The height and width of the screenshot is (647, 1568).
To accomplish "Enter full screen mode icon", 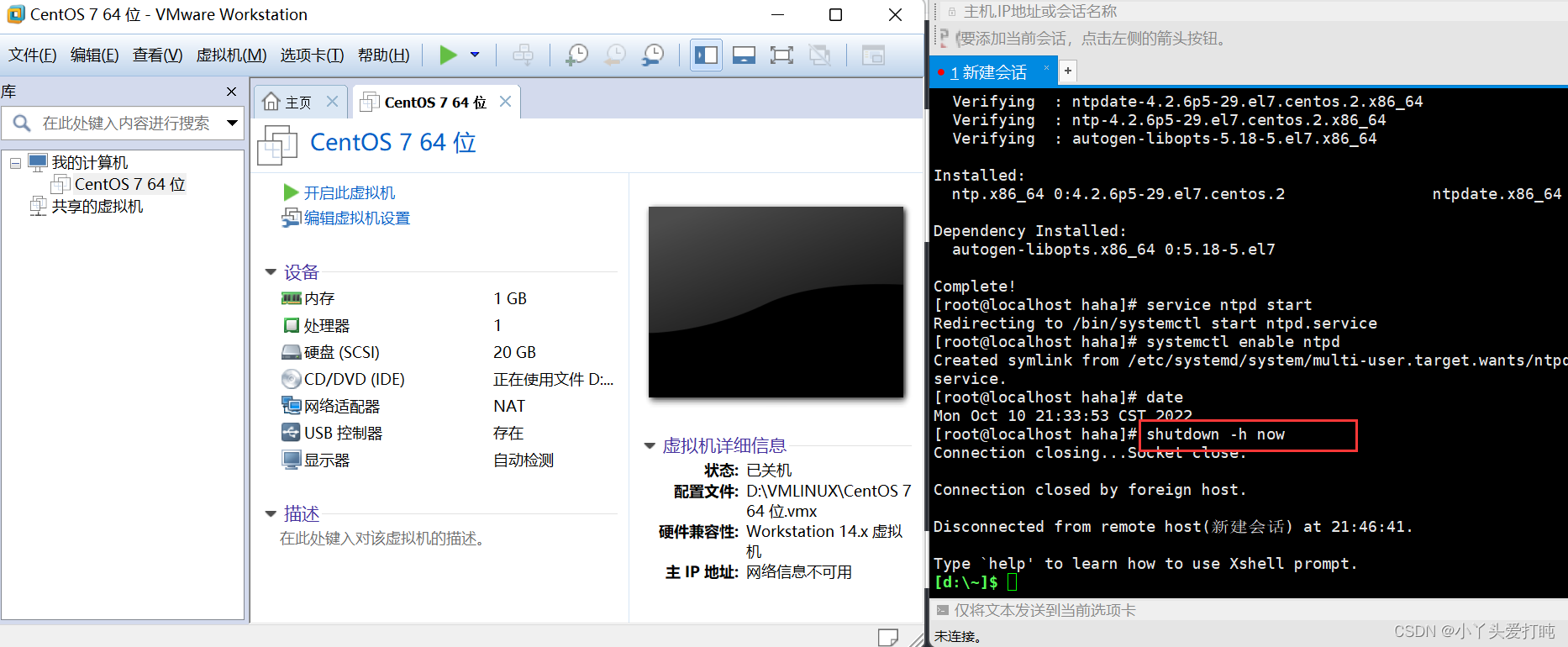I will coord(781,55).
